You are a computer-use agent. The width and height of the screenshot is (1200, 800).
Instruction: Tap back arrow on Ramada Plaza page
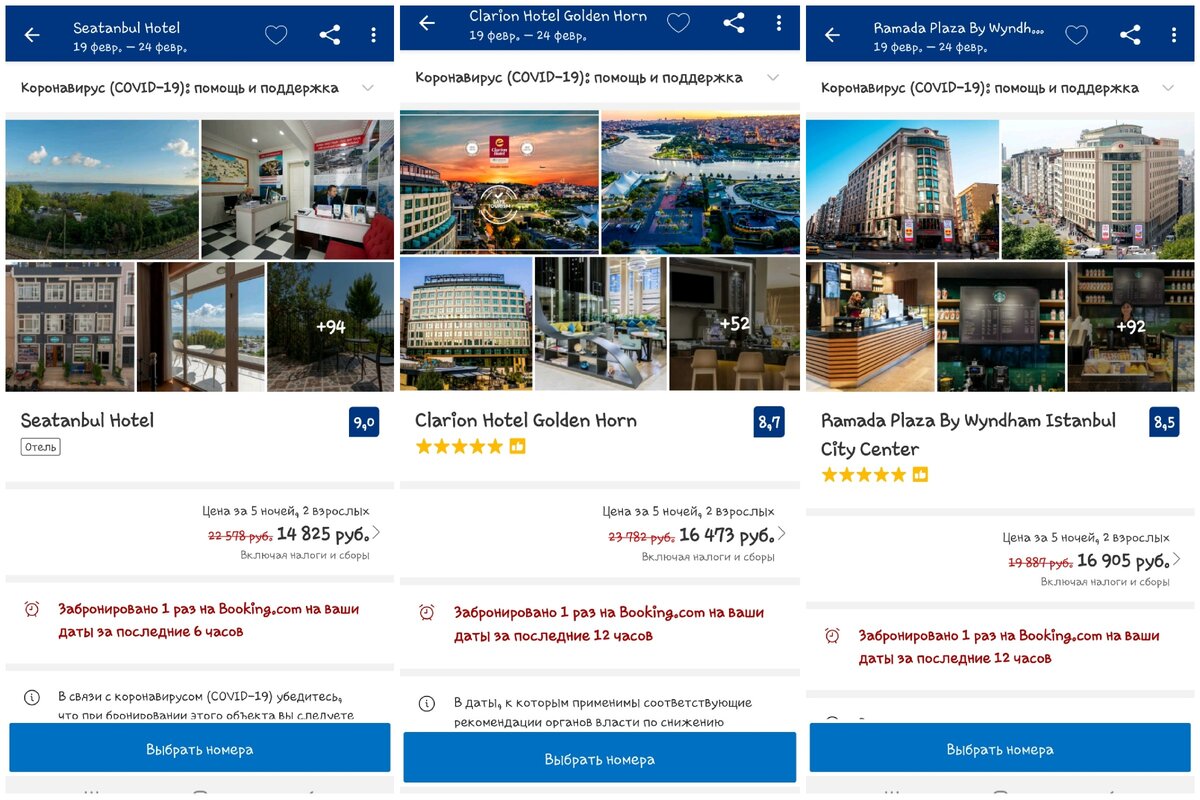[832, 35]
